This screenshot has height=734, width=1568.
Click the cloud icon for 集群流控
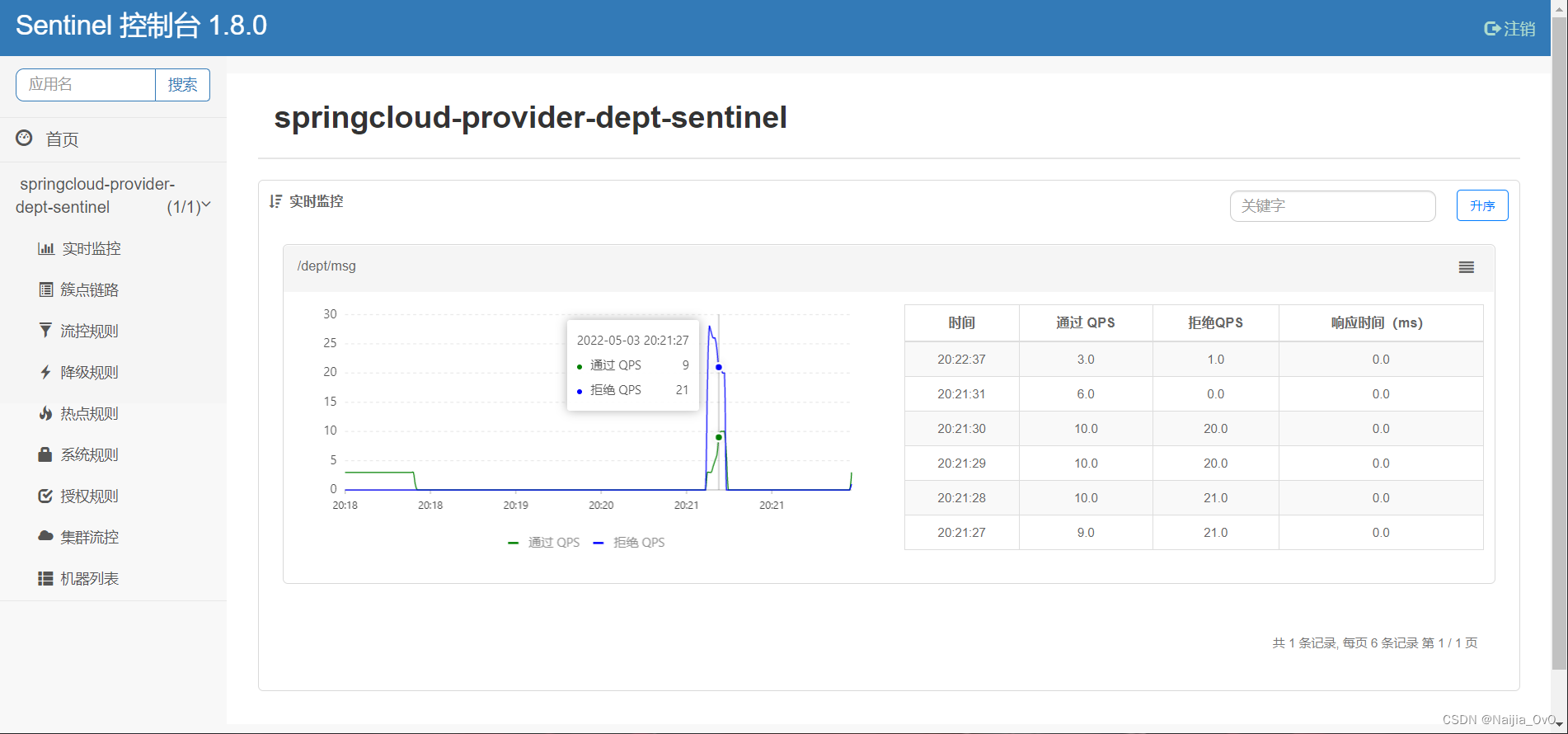(45, 536)
